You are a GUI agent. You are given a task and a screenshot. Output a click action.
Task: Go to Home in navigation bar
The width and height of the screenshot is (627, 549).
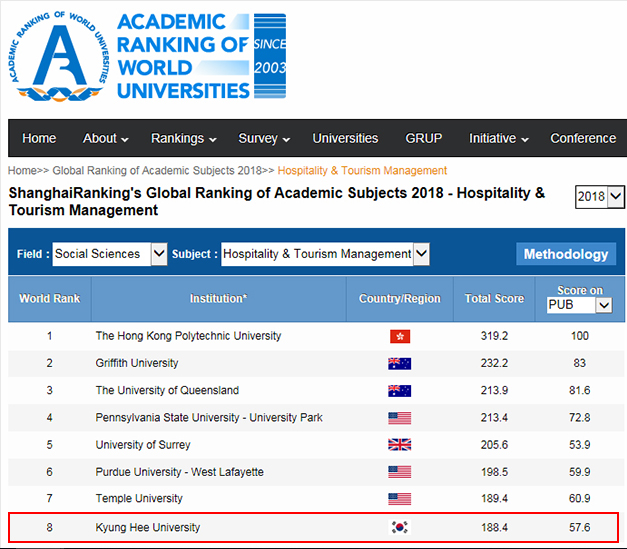(x=39, y=138)
